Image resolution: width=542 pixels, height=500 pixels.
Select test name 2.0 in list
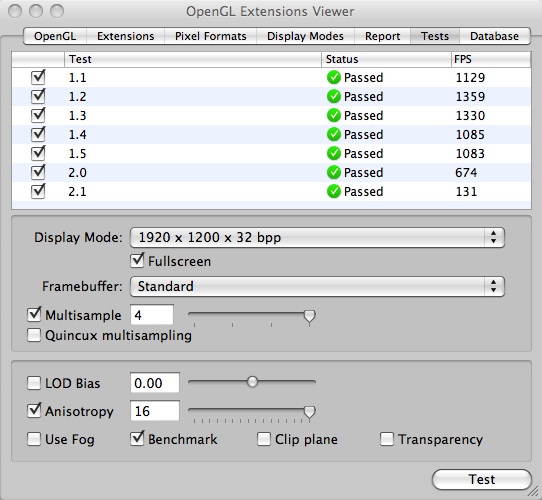pos(77,173)
